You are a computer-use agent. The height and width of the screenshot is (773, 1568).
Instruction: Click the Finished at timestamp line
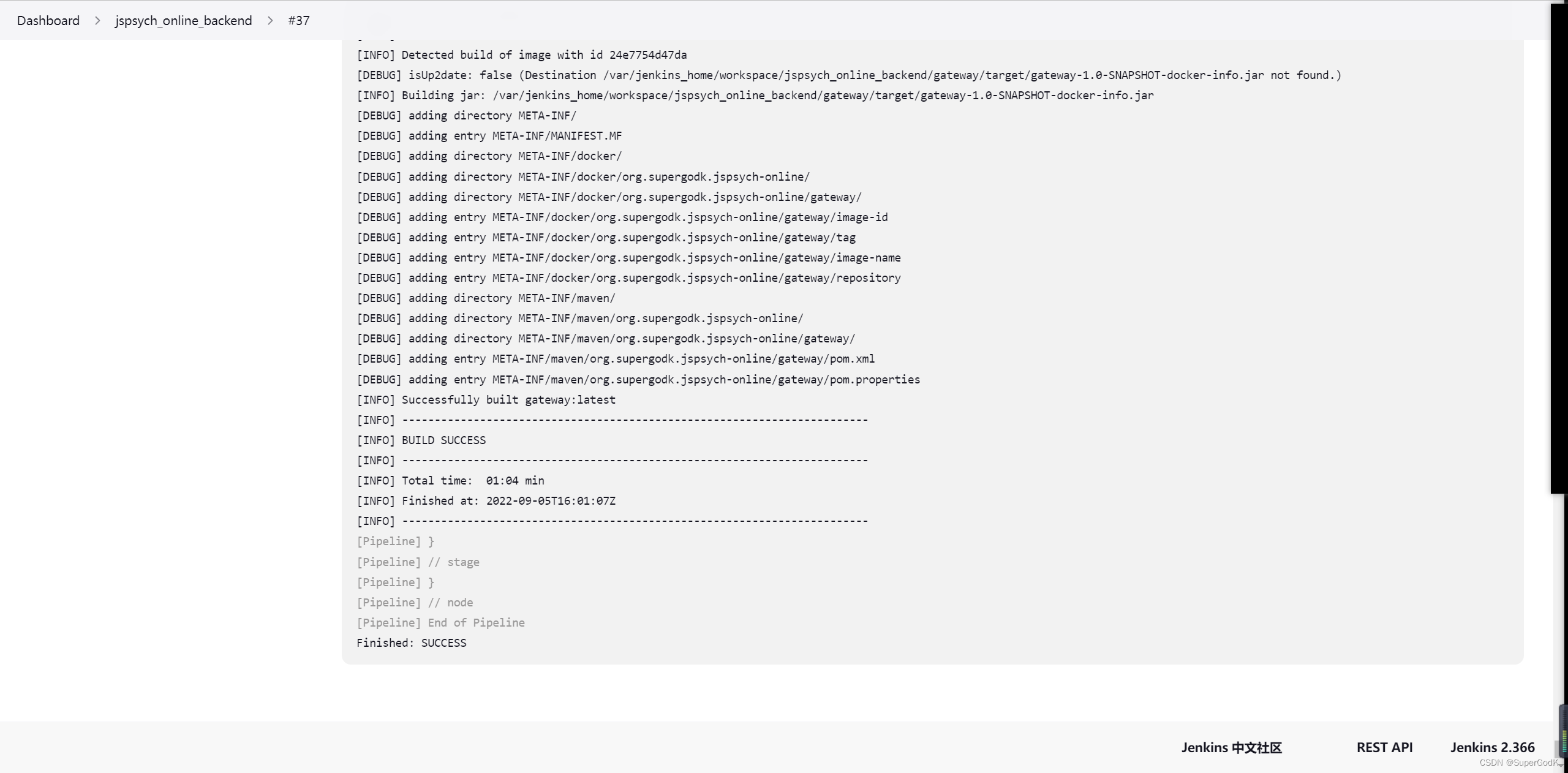486,501
